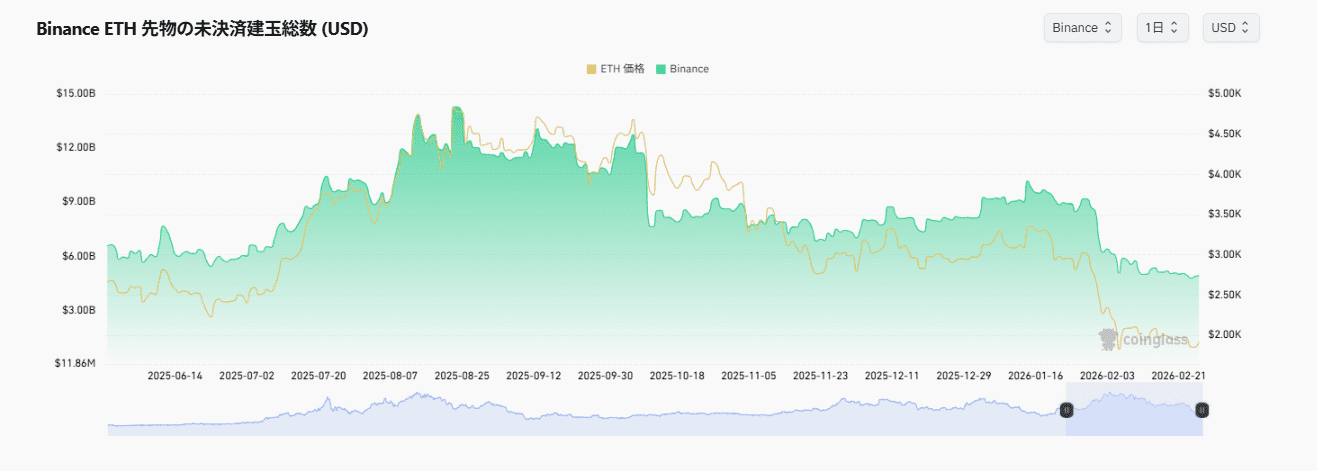Screen dimensions: 1317x471
Task: Click the 2025-08-25 date label
Action: click(x=461, y=376)
